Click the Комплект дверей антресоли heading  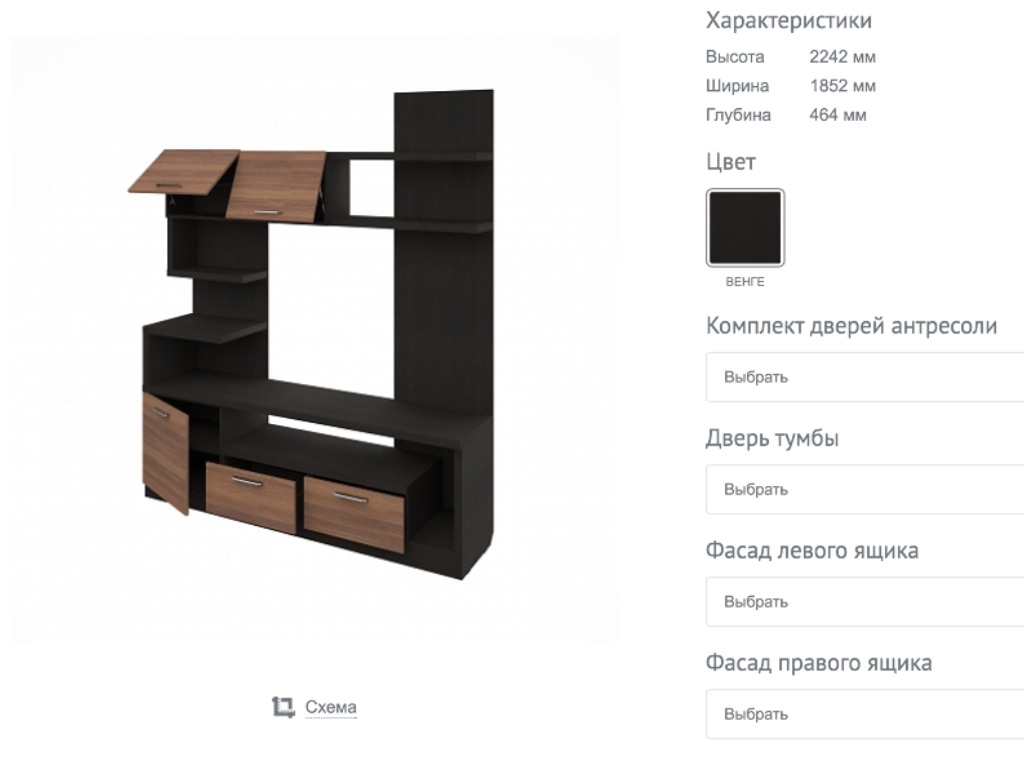(x=852, y=325)
